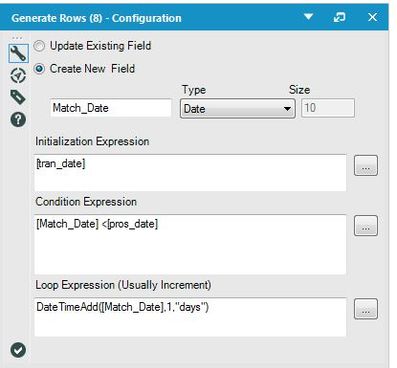The height and width of the screenshot is (368, 397).
Task: Open the Annotation tag icon
Action: point(18,97)
